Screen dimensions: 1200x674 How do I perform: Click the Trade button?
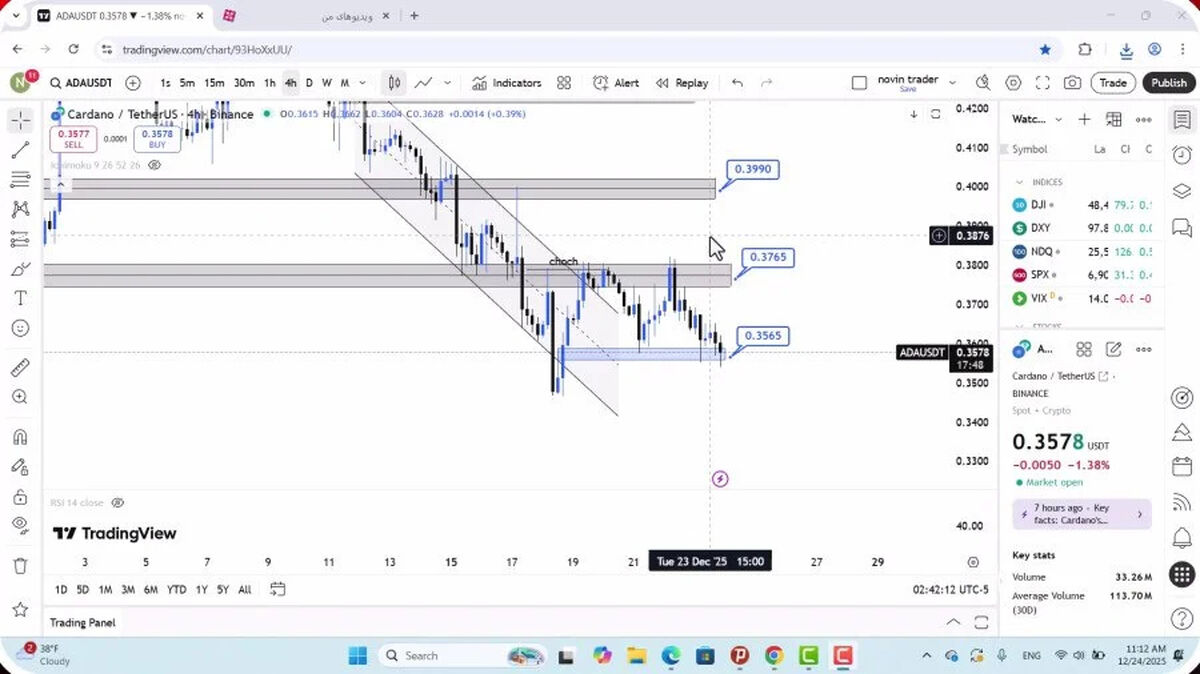point(1113,83)
